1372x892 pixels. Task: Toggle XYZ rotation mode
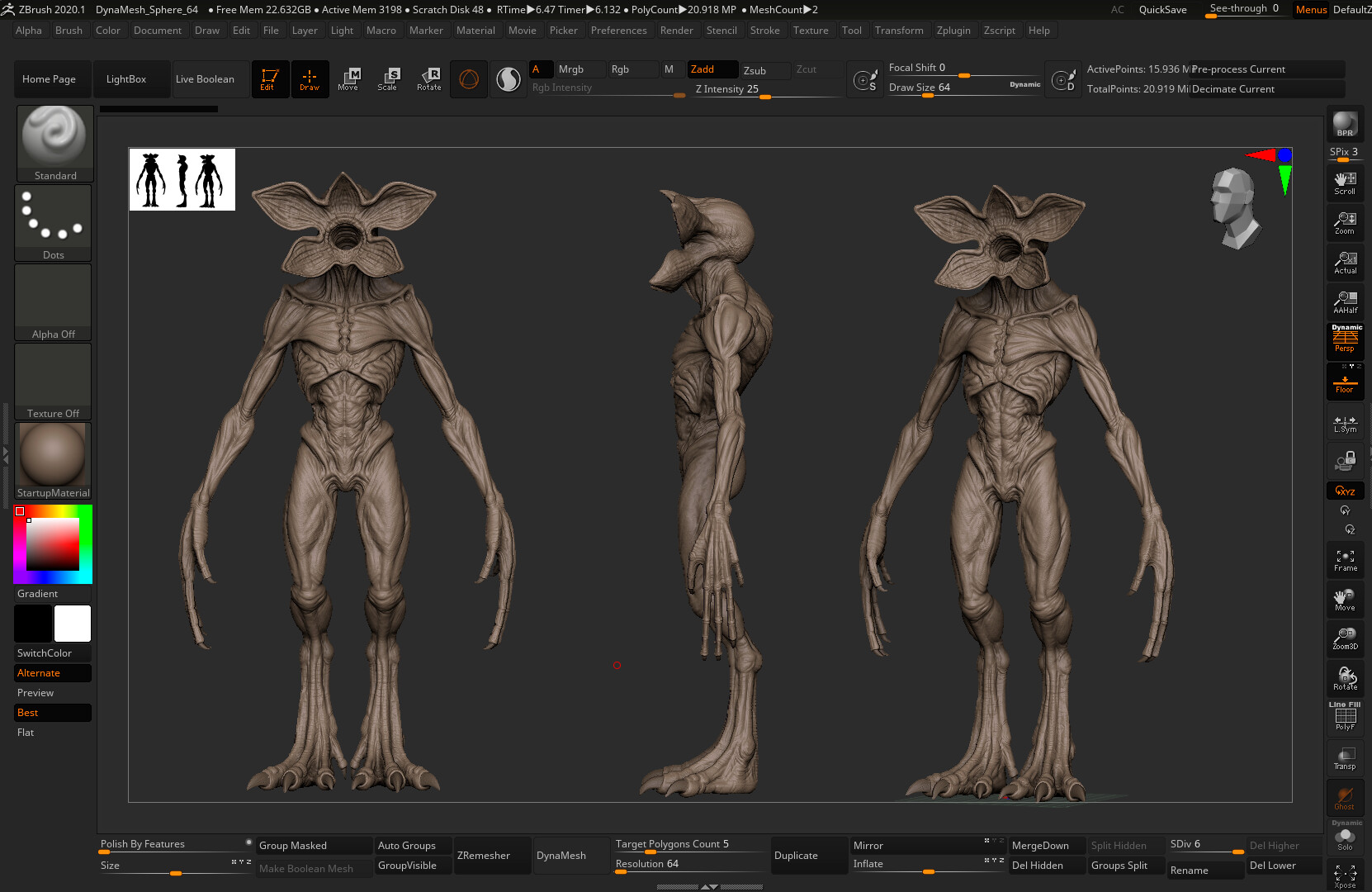(x=1345, y=491)
